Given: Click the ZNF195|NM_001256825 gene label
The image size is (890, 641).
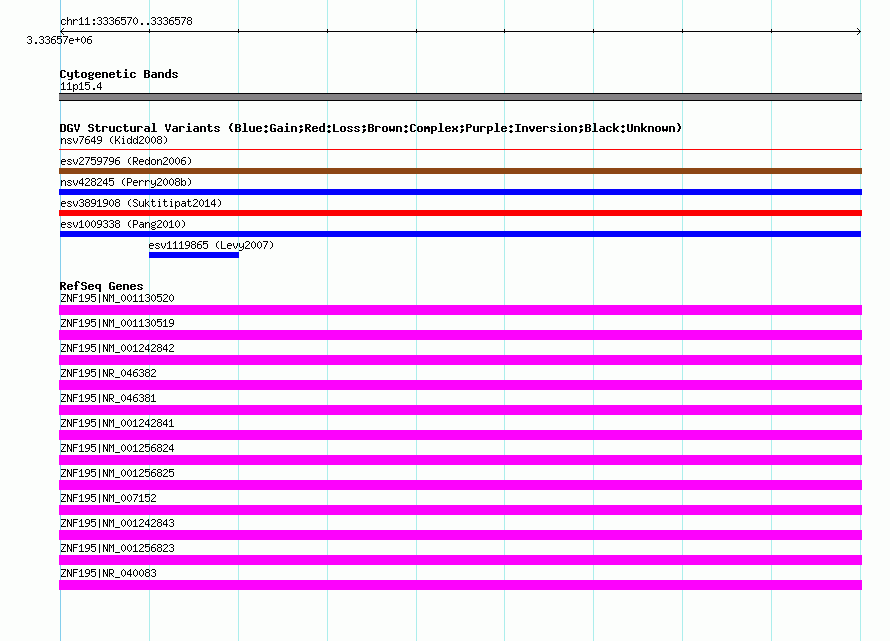Looking at the screenshot, I should coord(117,473).
